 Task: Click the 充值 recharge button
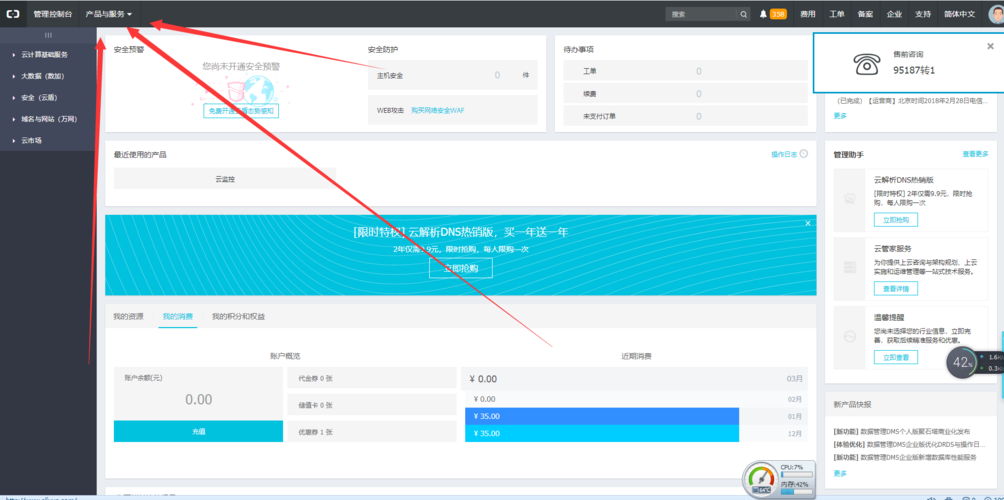[198, 431]
